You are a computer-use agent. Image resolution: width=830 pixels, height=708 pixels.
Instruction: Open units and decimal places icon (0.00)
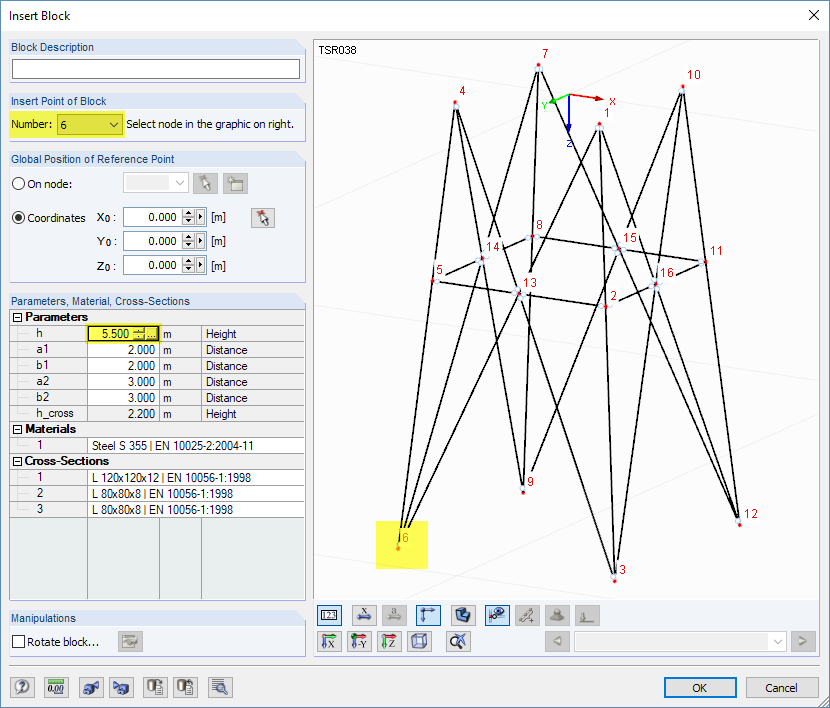56,687
